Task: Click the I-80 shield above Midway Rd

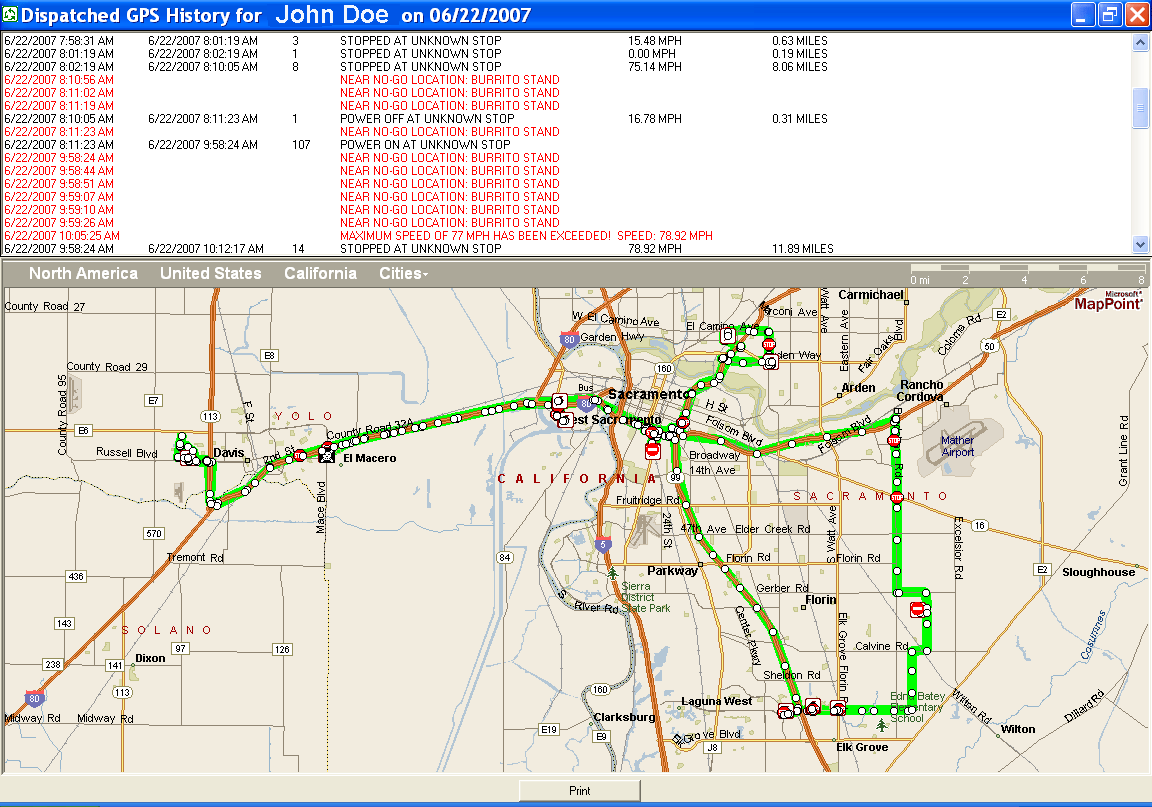Action: point(35,698)
